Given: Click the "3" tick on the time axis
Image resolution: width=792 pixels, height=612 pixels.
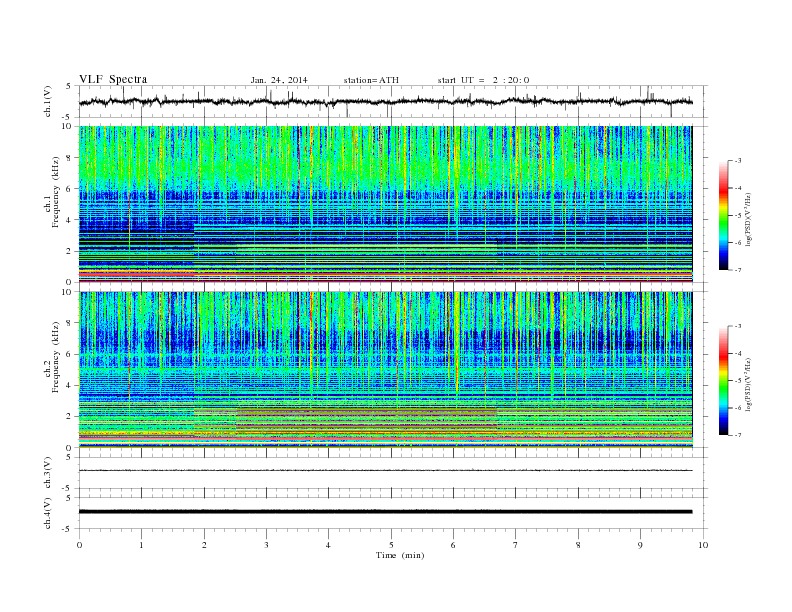Looking at the screenshot, I should pos(266,545).
